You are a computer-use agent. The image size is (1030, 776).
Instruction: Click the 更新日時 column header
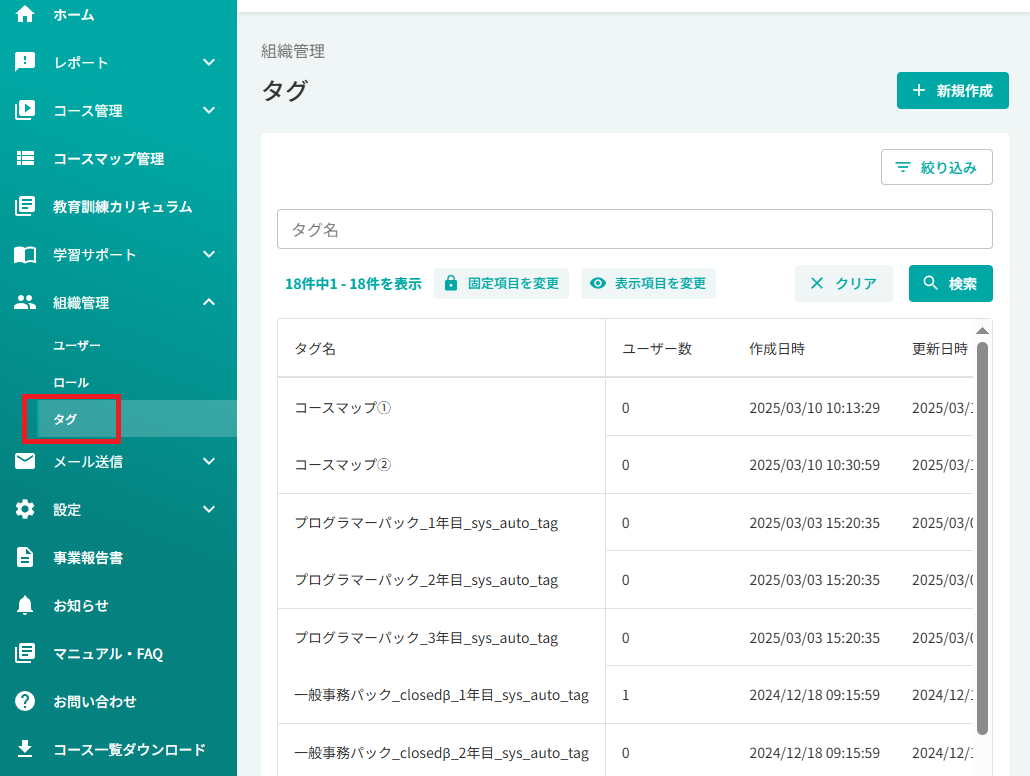(940, 349)
